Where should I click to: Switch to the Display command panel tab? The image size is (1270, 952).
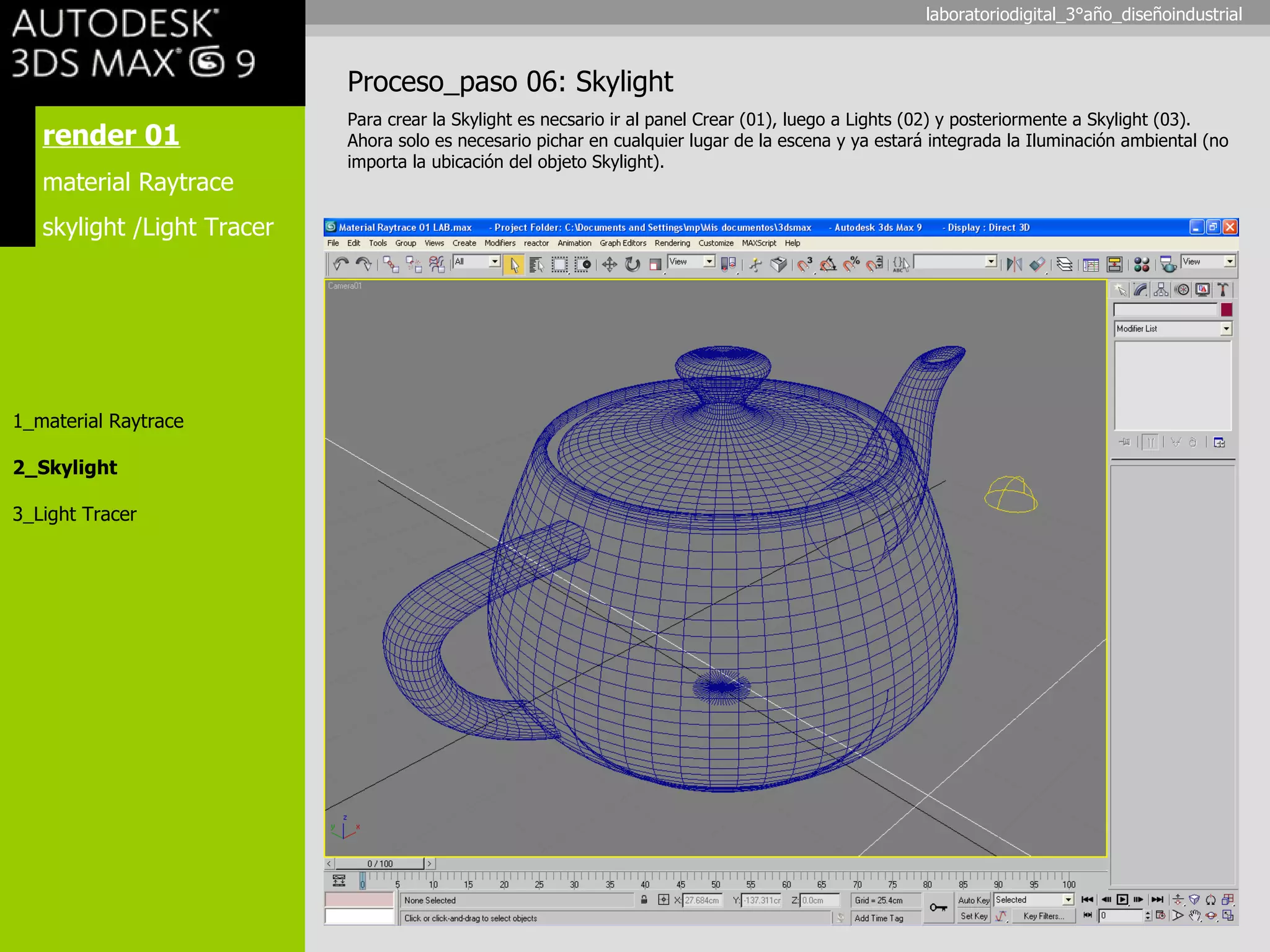(1203, 289)
